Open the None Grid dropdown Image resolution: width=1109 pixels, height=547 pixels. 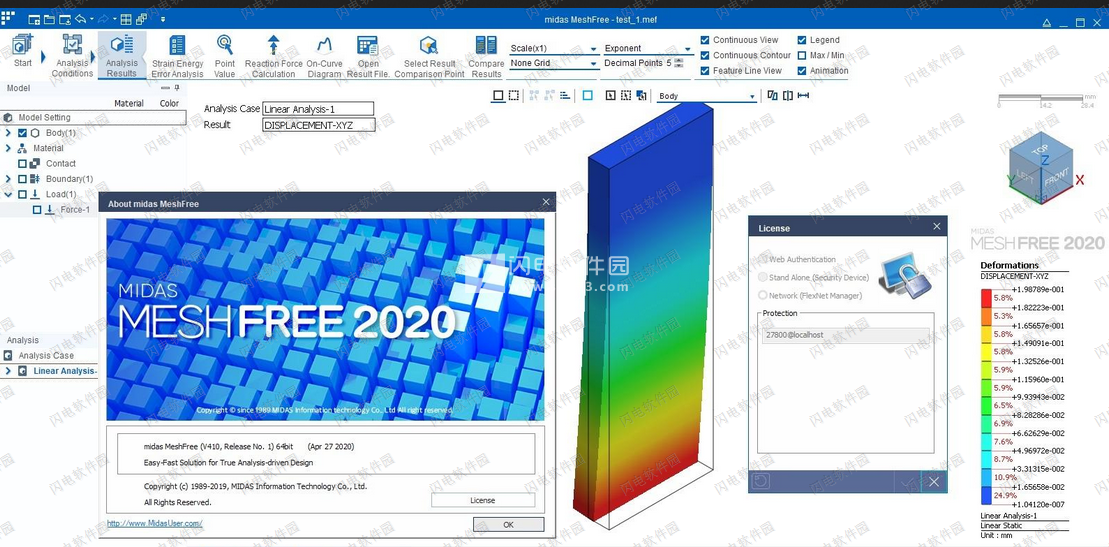554,63
